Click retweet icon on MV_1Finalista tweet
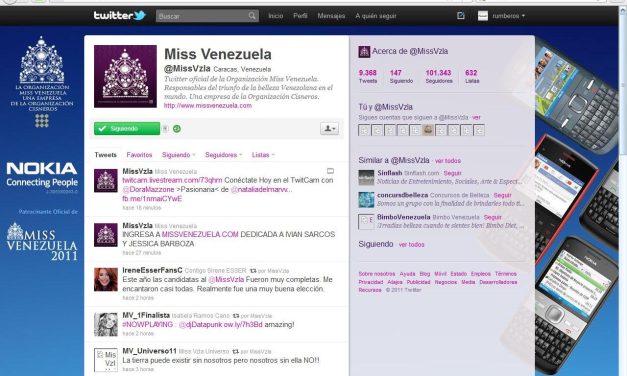Screen dimensions: 627x376 (236, 316)
